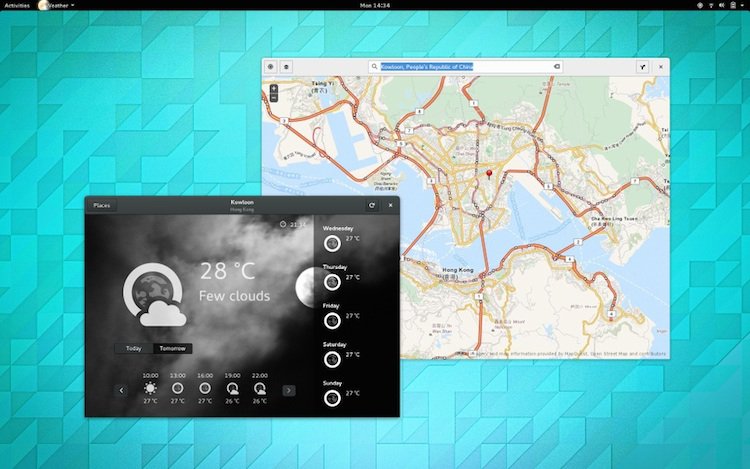Screen dimensions: 750x469
Task: Click the battery indicator in top bar
Action: point(733,5)
